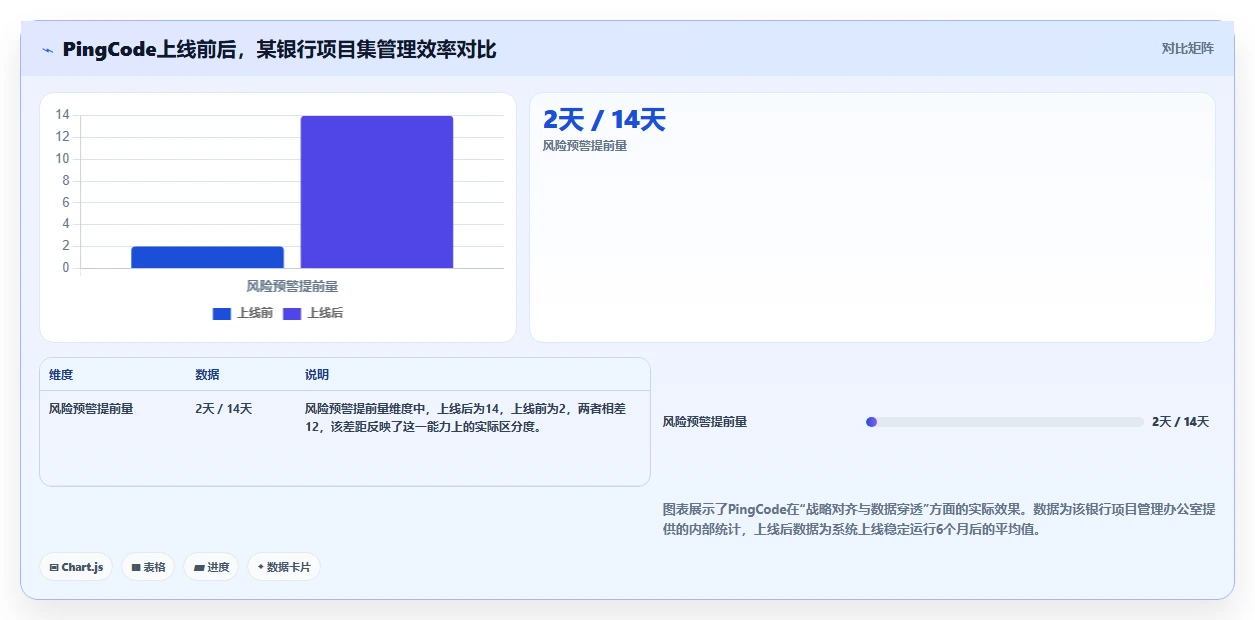Click the Chart.js tag chip

[x=77, y=567]
